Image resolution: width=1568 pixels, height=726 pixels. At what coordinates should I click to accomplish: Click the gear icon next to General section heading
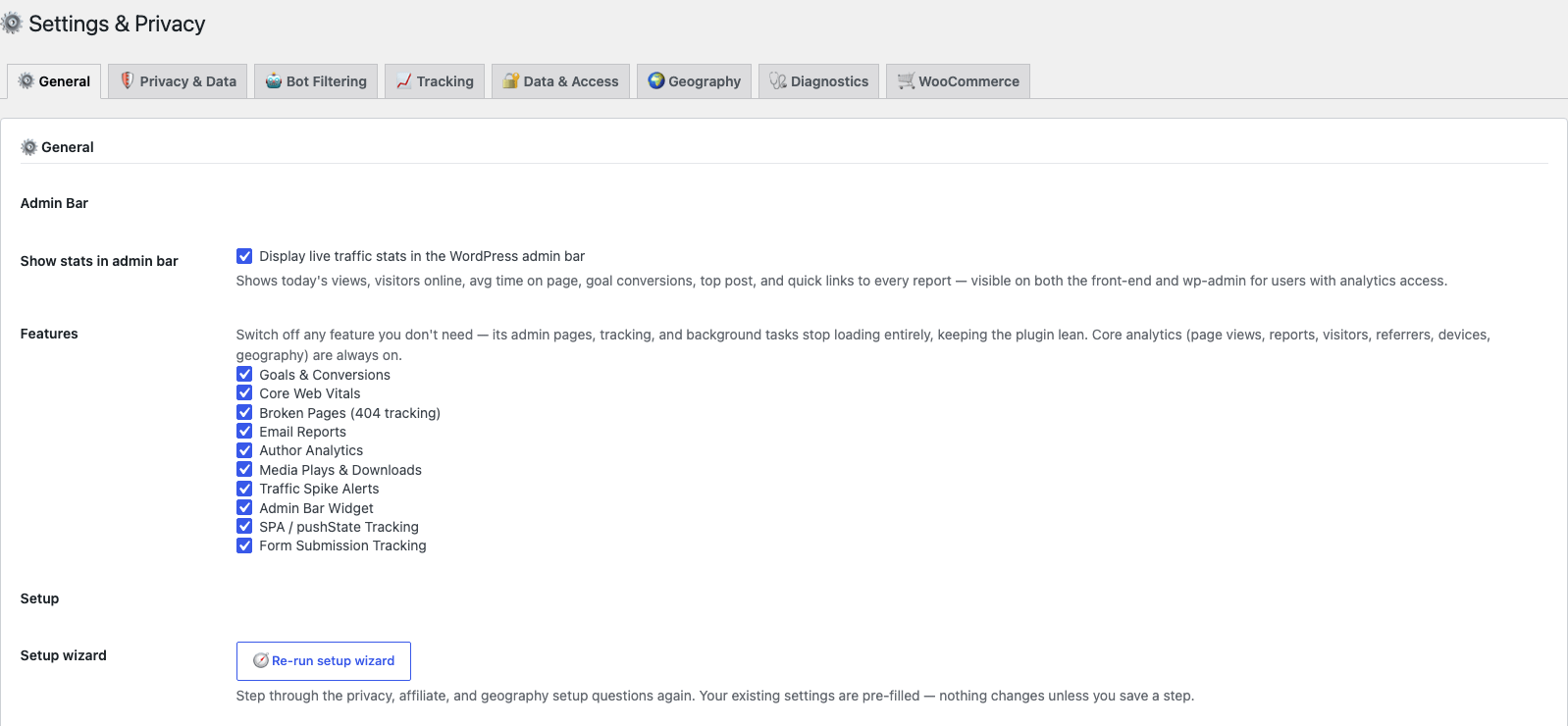tap(29, 147)
